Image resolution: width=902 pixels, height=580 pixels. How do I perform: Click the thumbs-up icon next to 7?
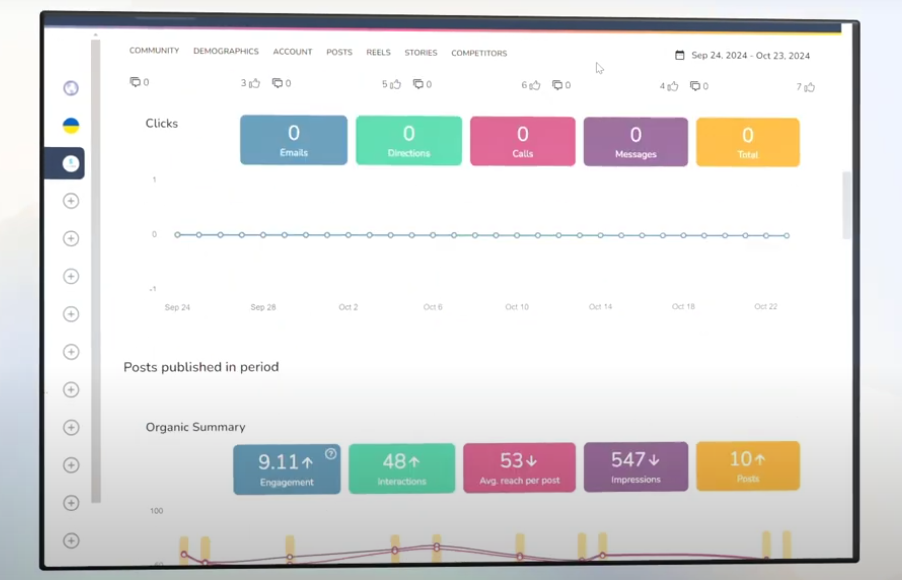point(810,87)
